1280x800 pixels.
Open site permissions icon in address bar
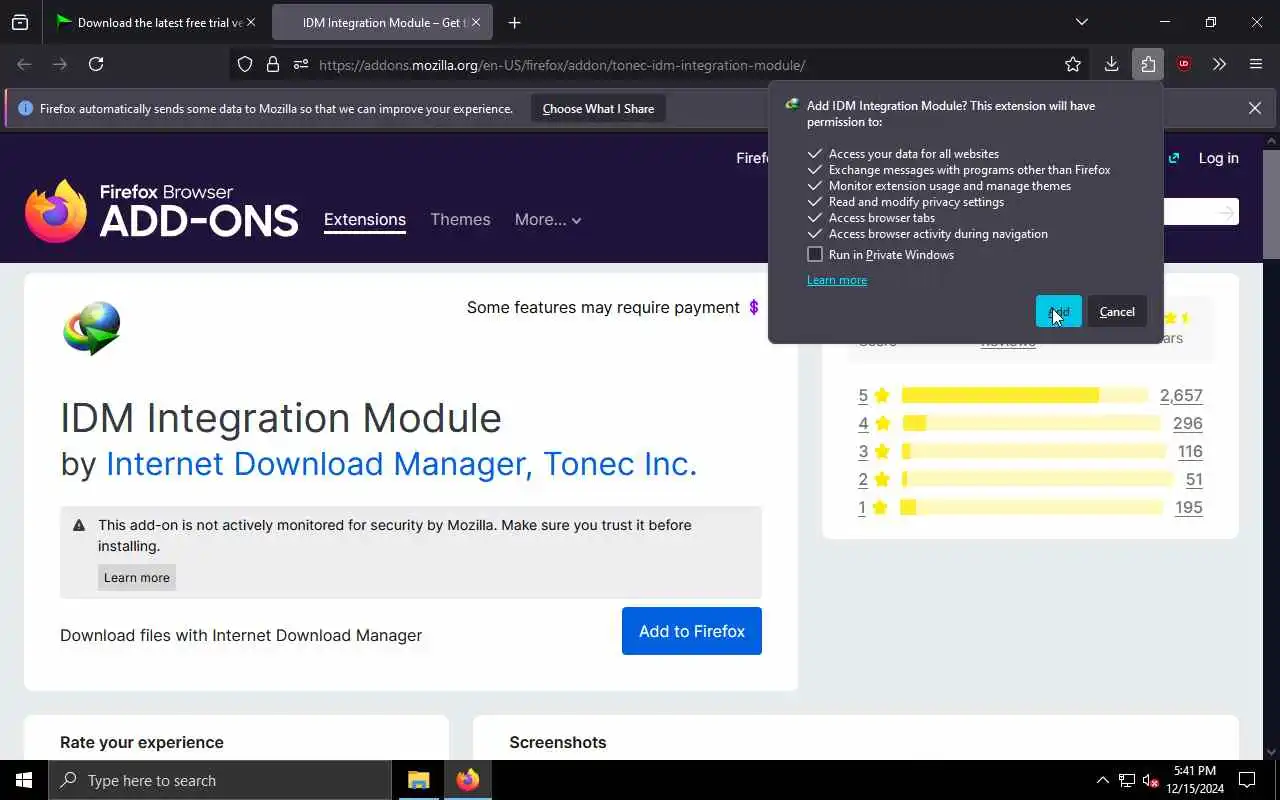tap(300, 64)
